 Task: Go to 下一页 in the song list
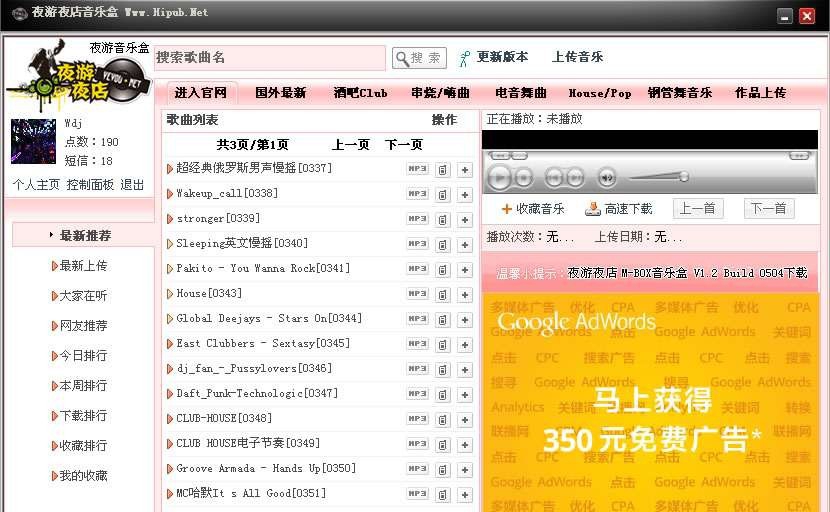tap(404, 145)
